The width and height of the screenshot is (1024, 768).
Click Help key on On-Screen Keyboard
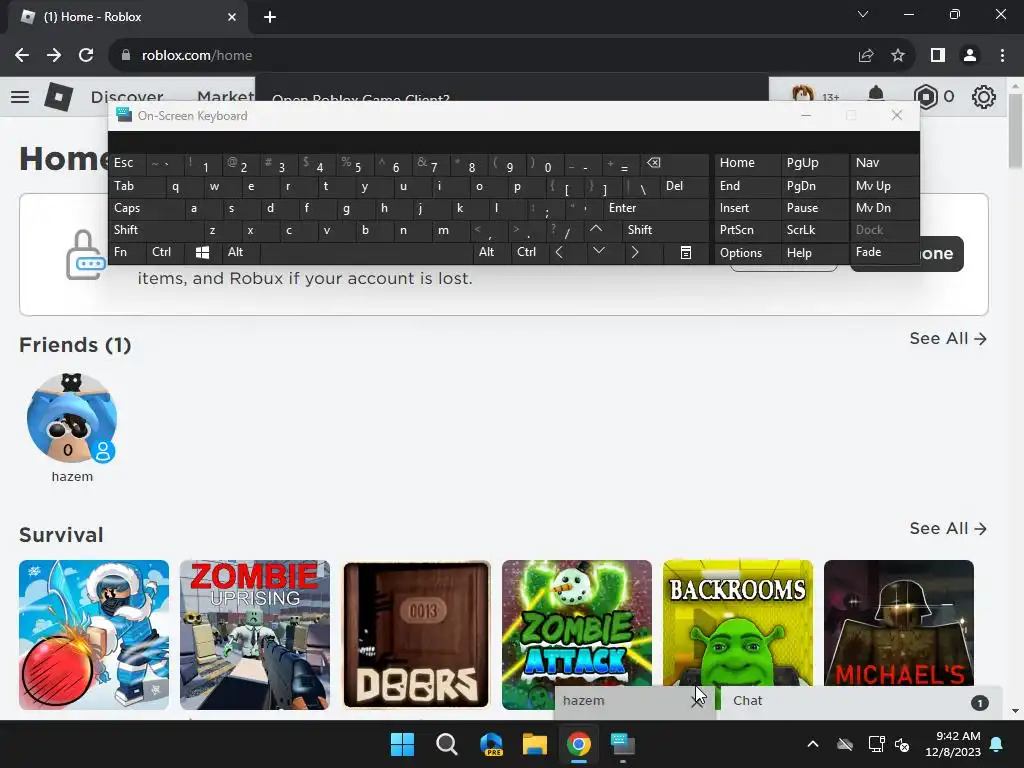pos(814,253)
